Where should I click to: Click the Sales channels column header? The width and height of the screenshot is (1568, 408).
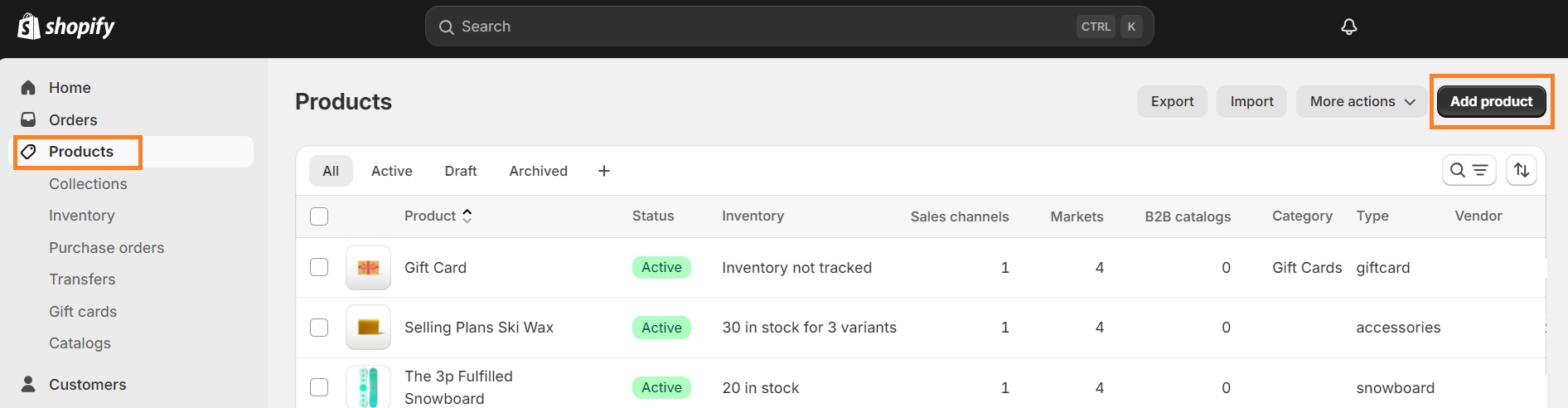pyautogui.click(x=960, y=216)
